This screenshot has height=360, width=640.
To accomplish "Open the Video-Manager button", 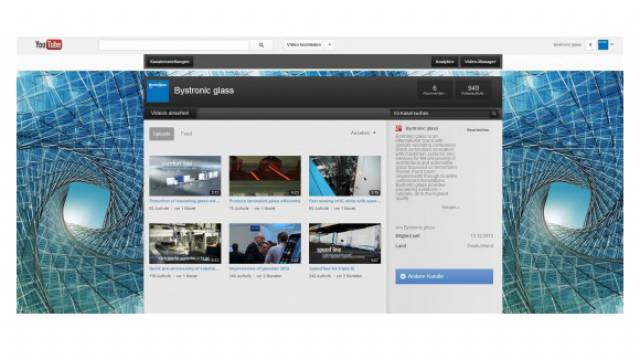I will pyautogui.click(x=480, y=62).
